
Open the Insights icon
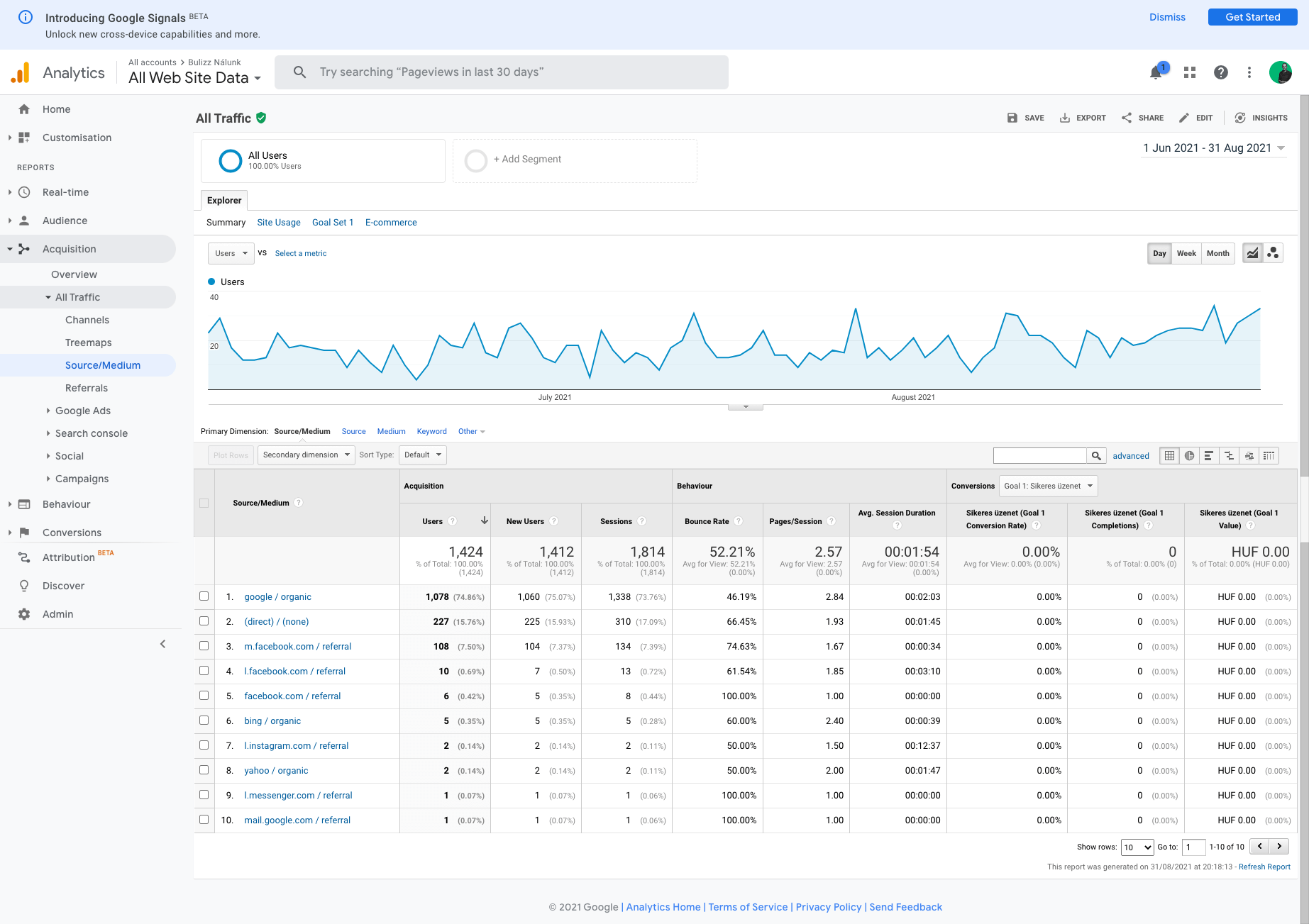coord(1240,118)
